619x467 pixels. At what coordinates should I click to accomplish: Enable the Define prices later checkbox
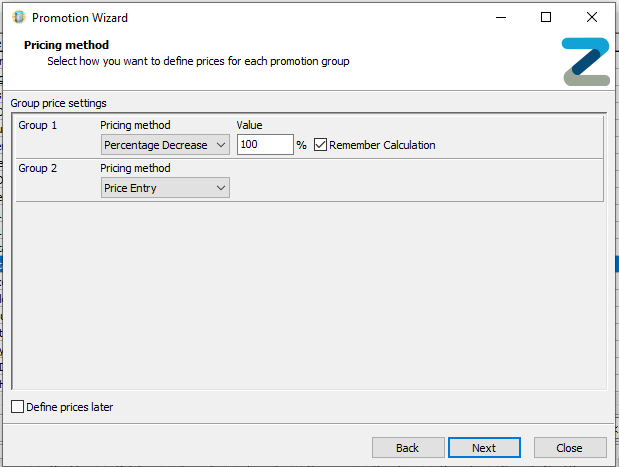[x=17, y=407]
